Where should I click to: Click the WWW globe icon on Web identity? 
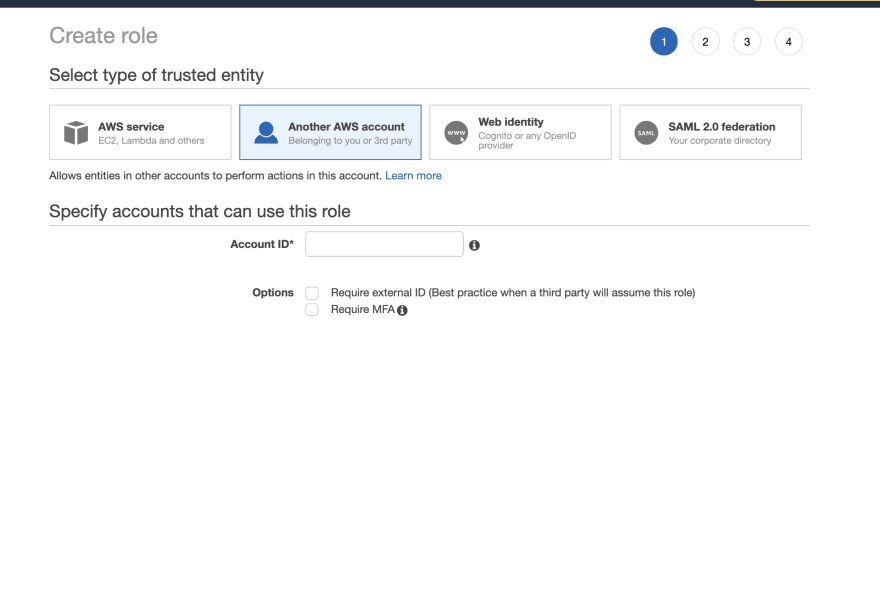click(456, 133)
